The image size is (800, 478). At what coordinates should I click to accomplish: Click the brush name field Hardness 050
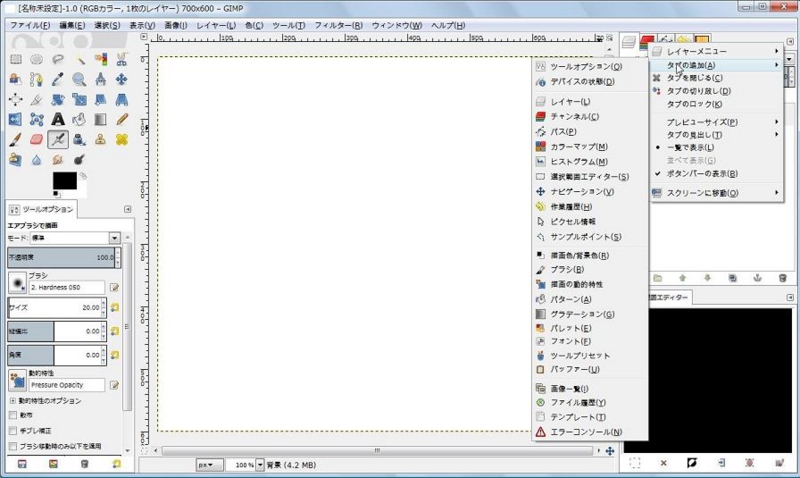coord(67,287)
